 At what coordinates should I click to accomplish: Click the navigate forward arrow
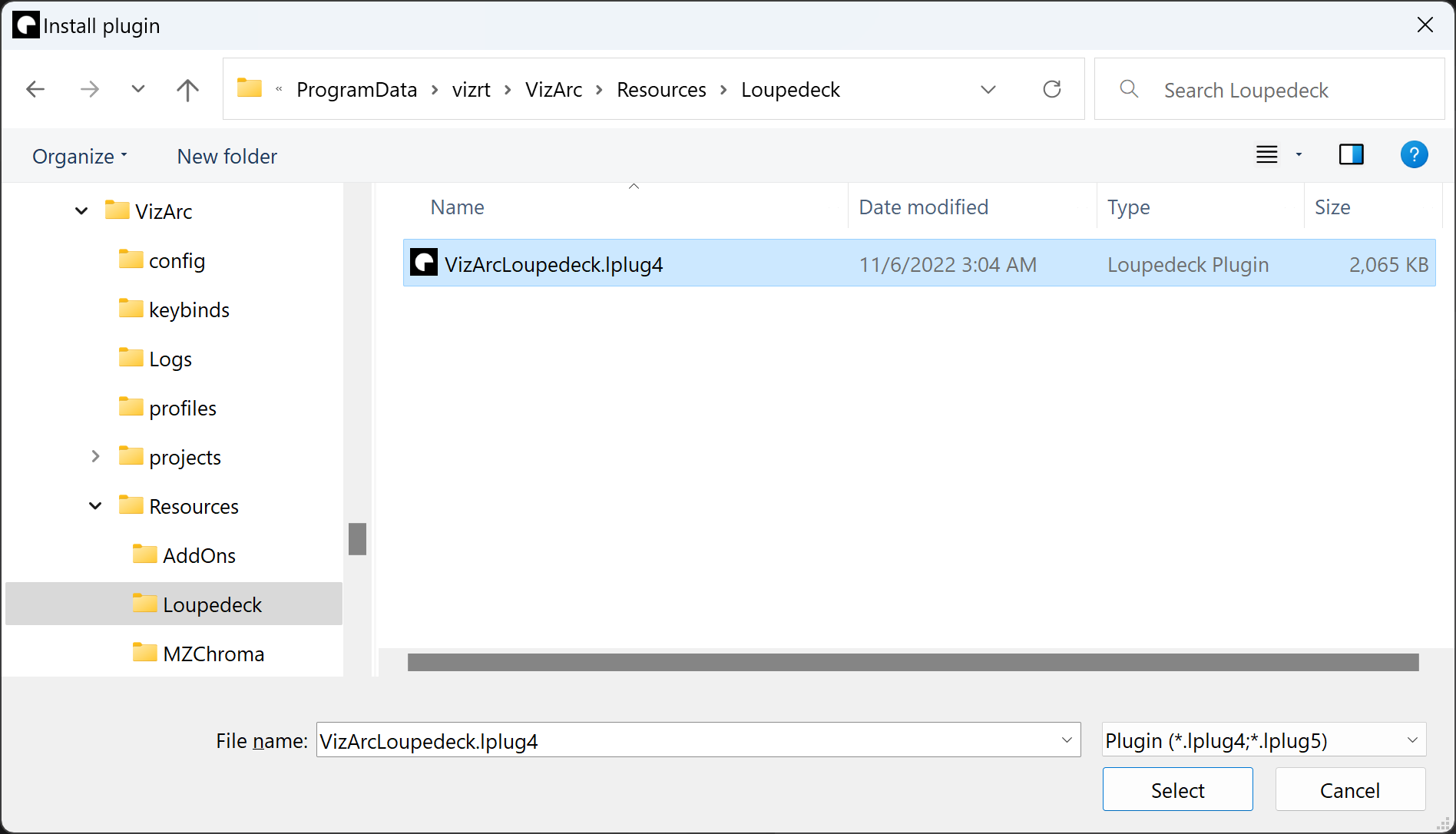(x=90, y=89)
